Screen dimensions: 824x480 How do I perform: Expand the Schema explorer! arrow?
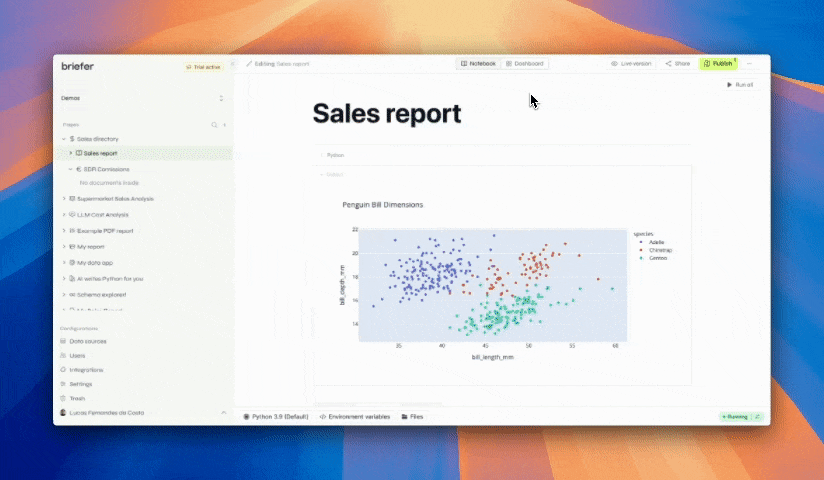[x=64, y=295]
